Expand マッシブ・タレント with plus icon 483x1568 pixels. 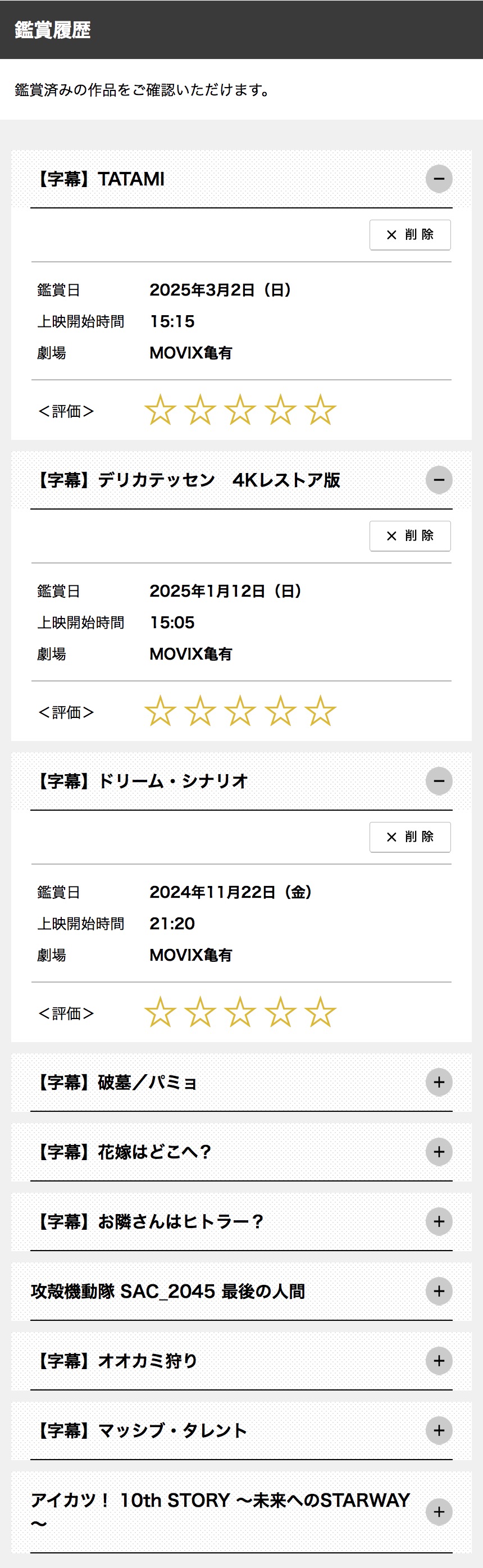tap(439, 1430)
